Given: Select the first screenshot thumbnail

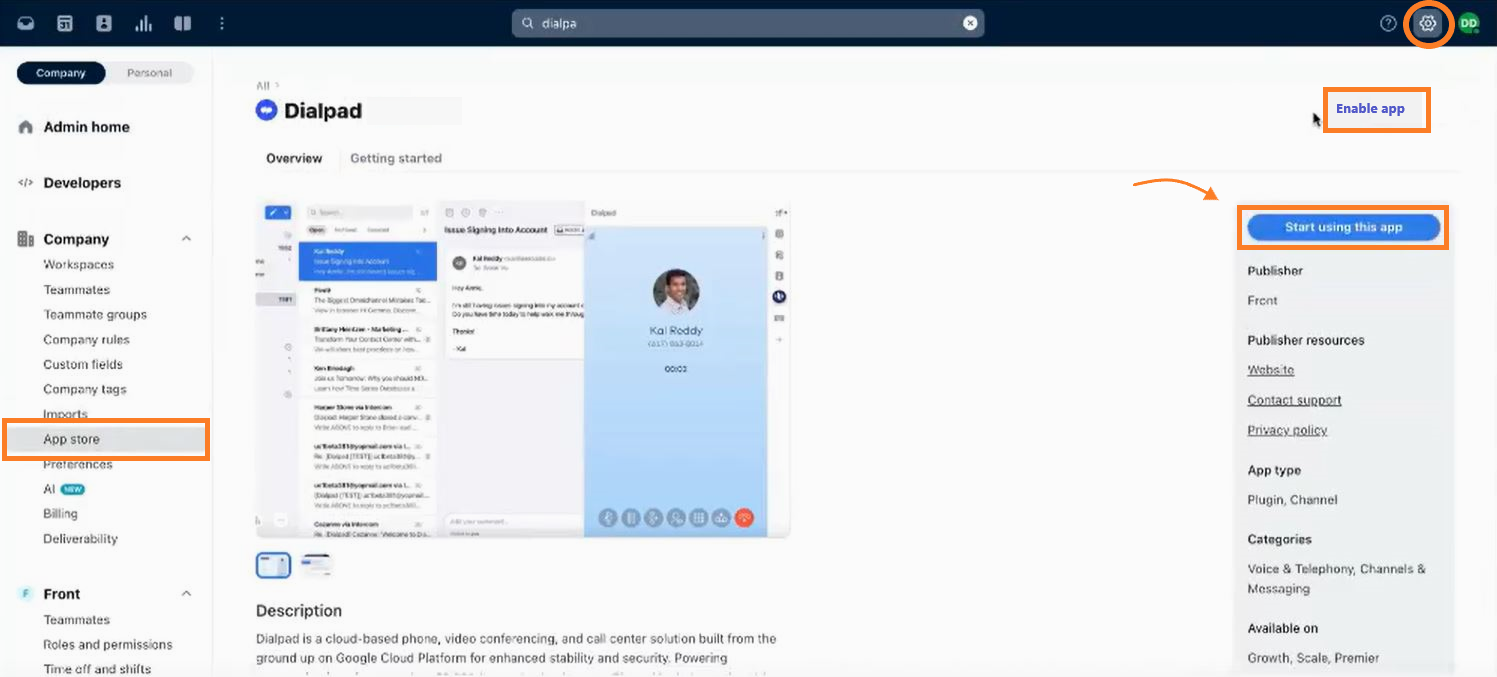Looking at the screenshot, I should [x=274, y=565].
